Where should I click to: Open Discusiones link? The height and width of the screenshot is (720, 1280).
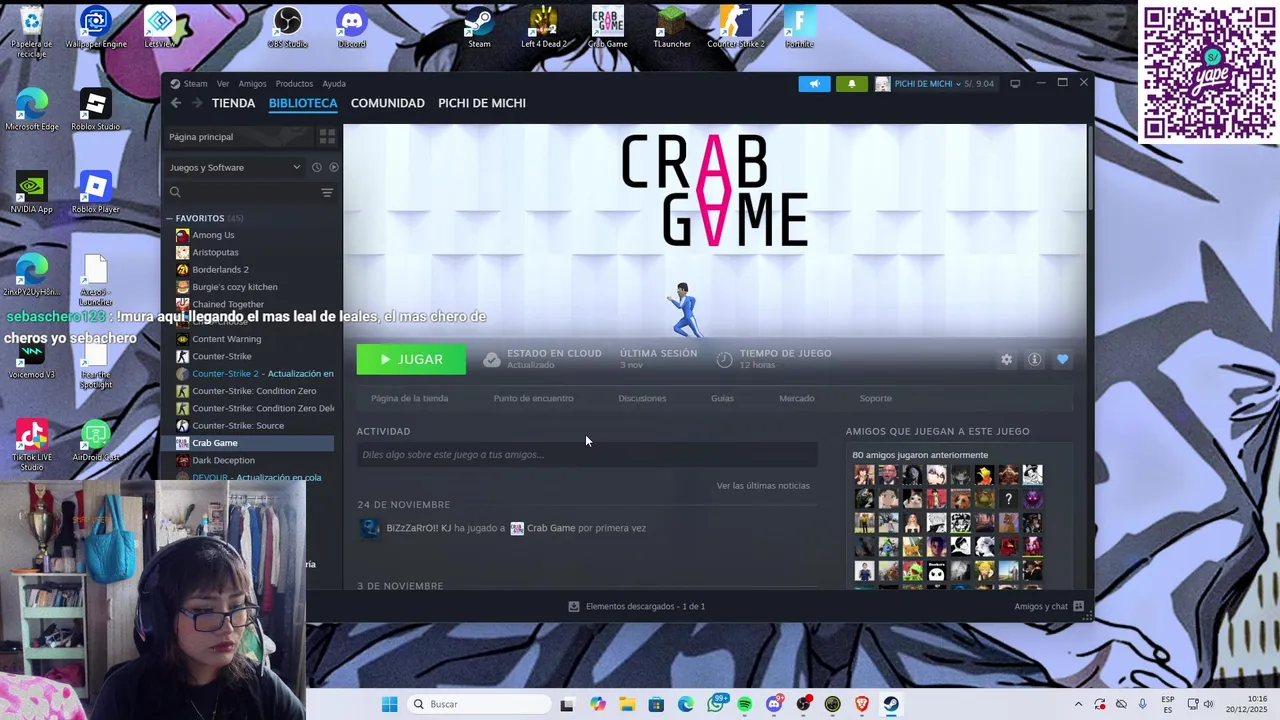(x=642, y=398)
